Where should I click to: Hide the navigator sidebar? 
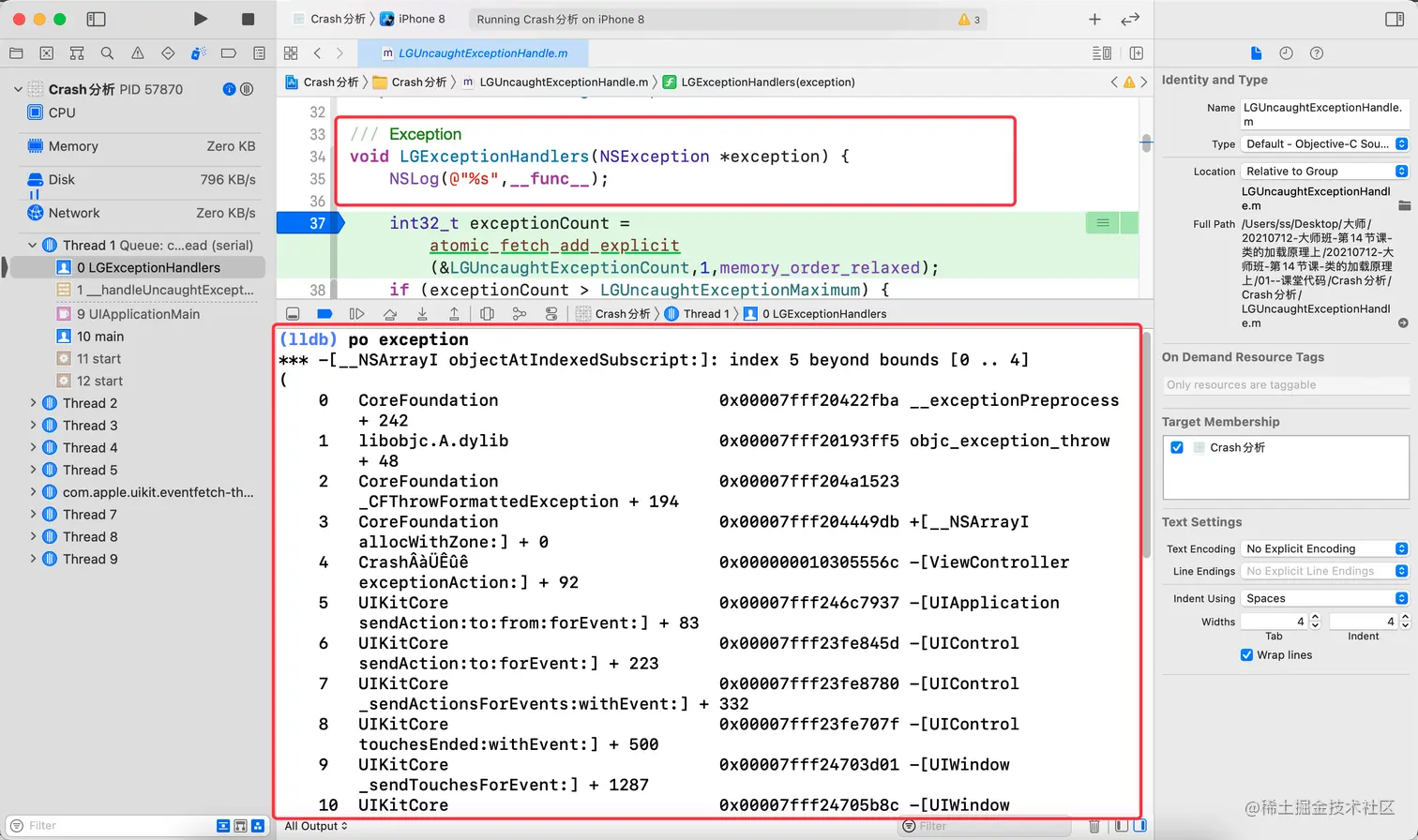click(x=96, y=19)
